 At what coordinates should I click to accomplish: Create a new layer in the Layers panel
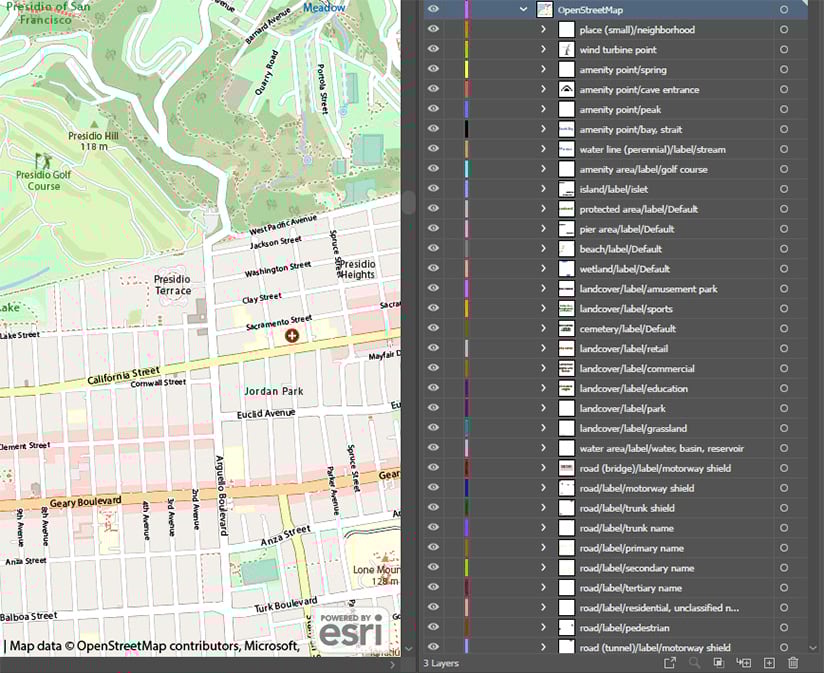[x=768, y=662]
